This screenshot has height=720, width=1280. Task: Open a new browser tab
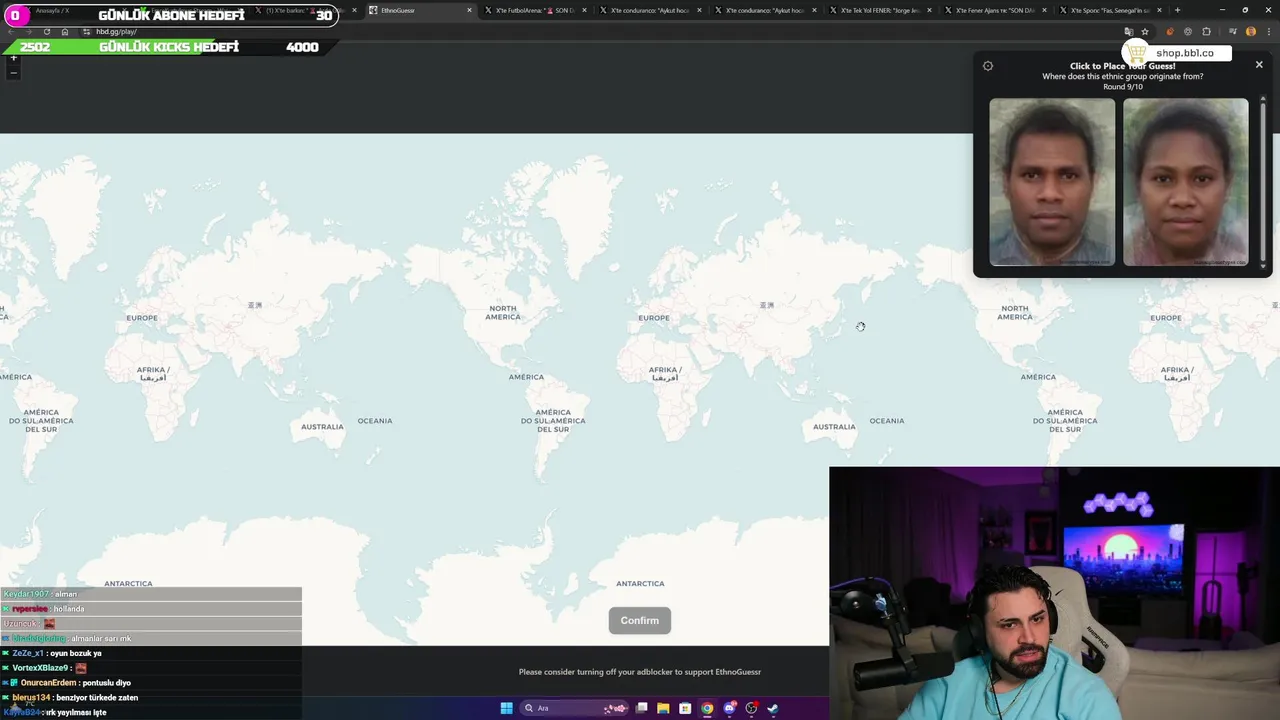tap(1177, 10)
